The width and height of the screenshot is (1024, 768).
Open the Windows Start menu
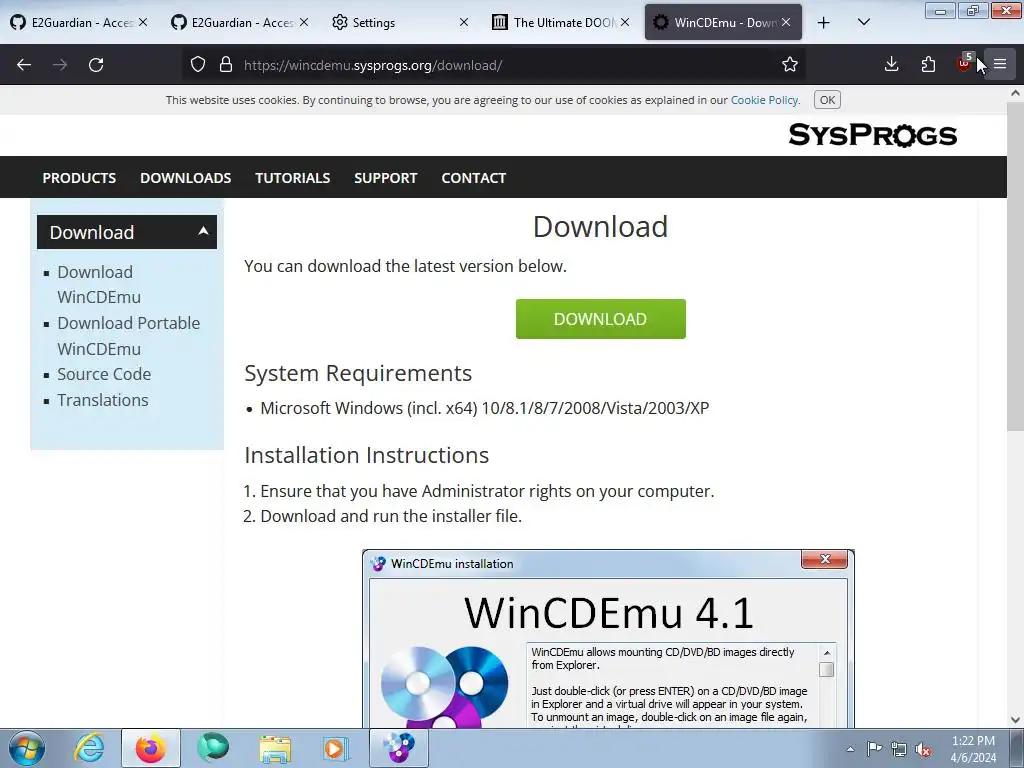click(27, 748)
